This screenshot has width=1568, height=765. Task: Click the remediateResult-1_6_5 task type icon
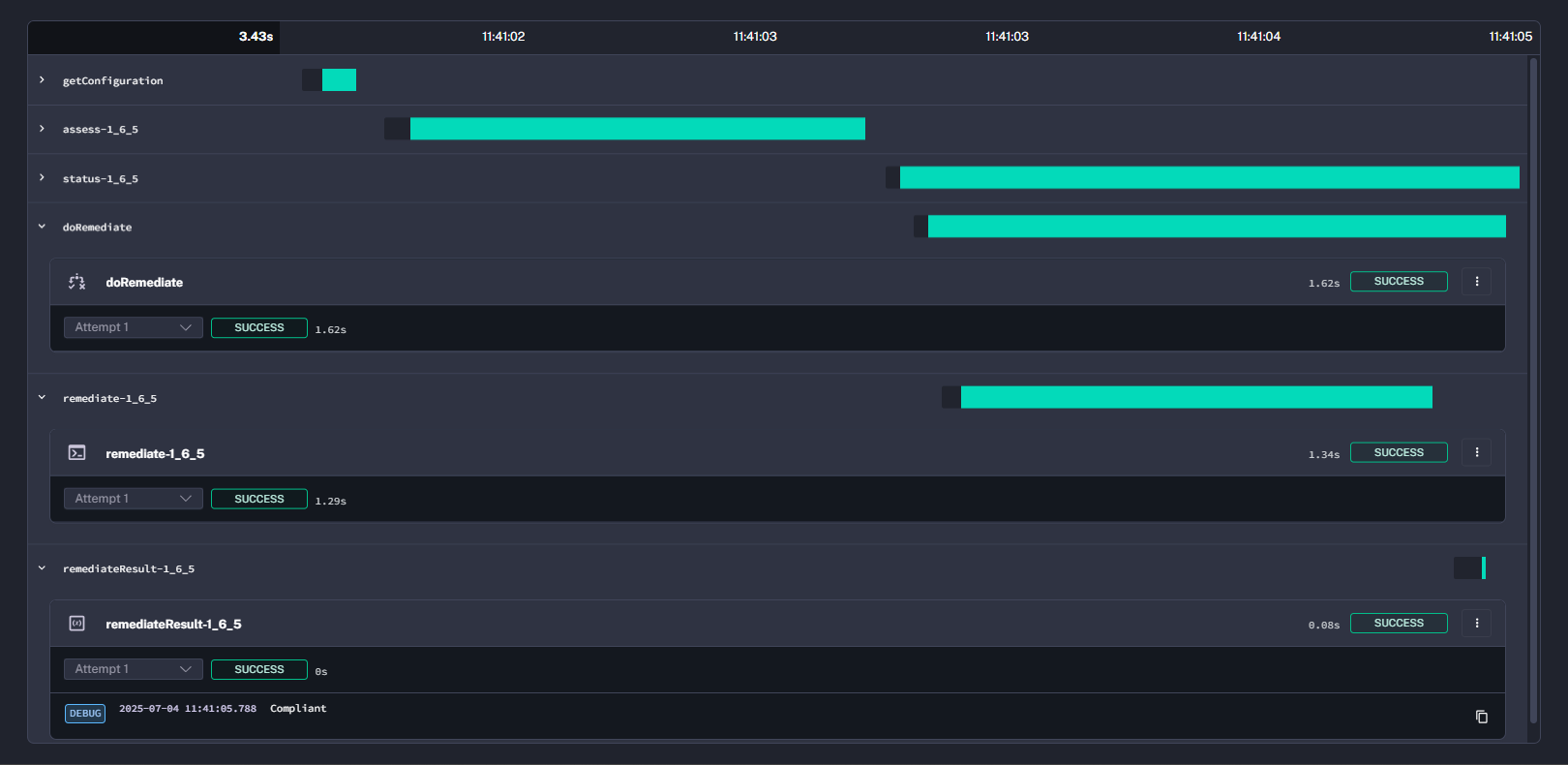76,624
